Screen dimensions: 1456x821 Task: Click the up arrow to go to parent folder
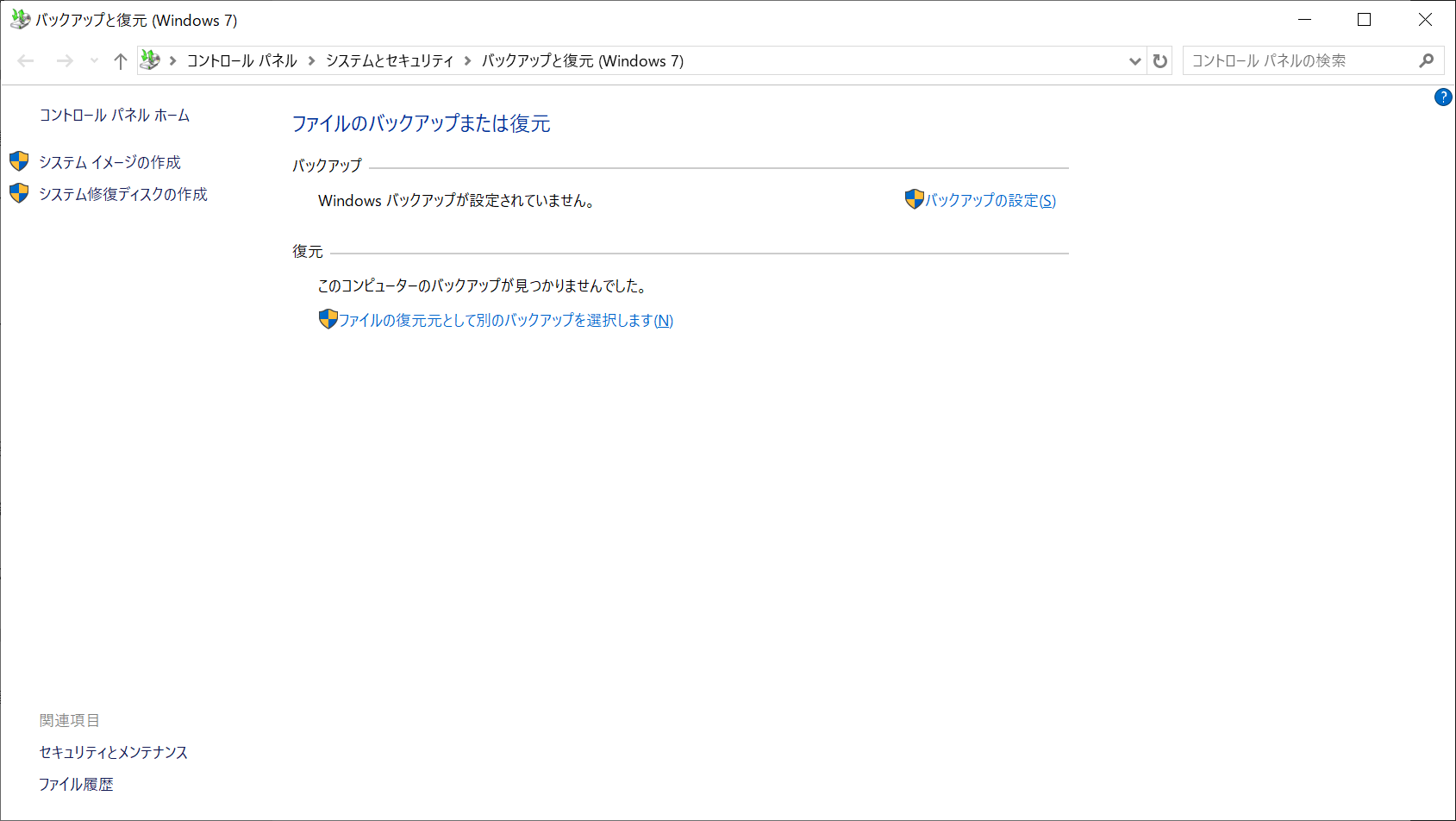[120, 60]
